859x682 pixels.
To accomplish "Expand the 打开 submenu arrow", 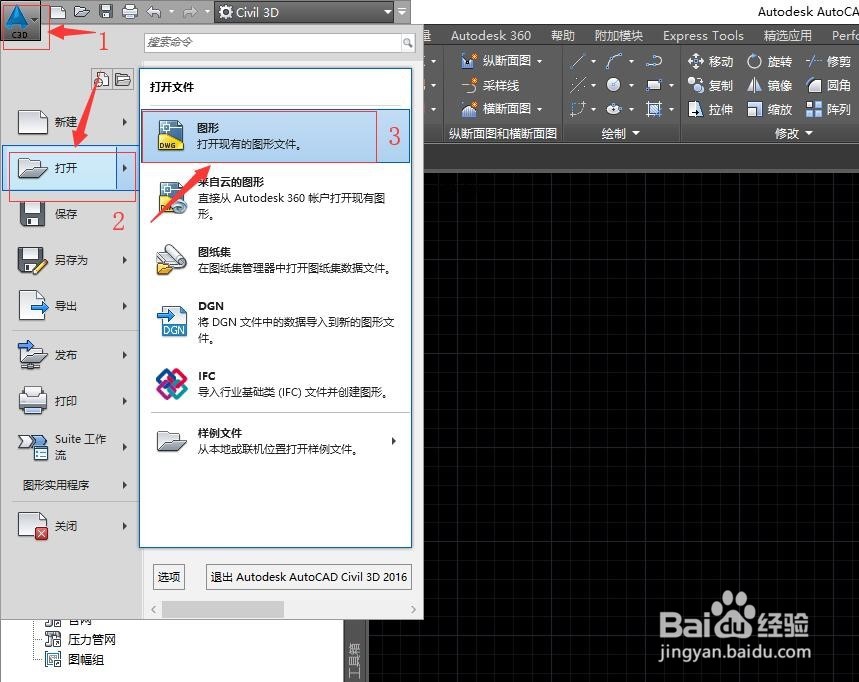I will click(x=125, y=168).
